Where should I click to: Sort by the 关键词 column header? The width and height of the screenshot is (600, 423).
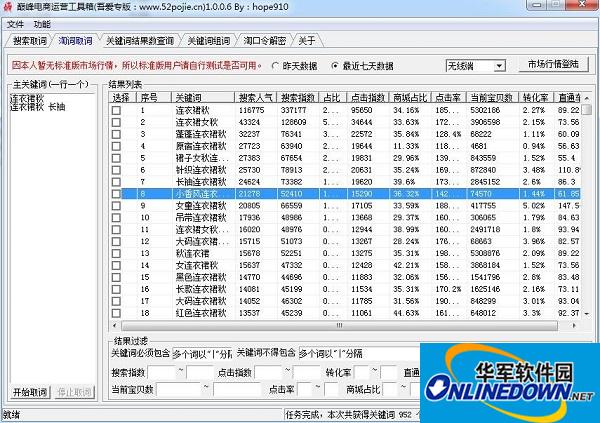(203, 98)
